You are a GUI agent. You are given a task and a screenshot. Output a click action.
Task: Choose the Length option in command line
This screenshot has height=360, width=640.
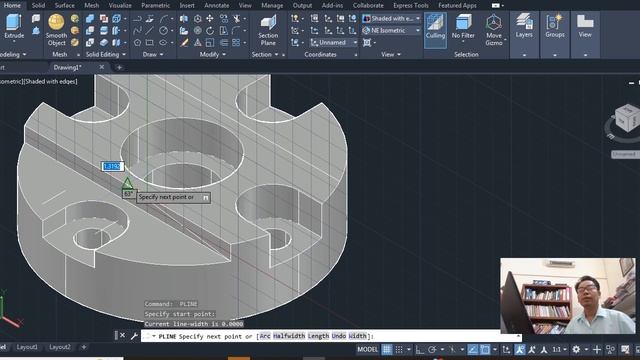(318, 336)
